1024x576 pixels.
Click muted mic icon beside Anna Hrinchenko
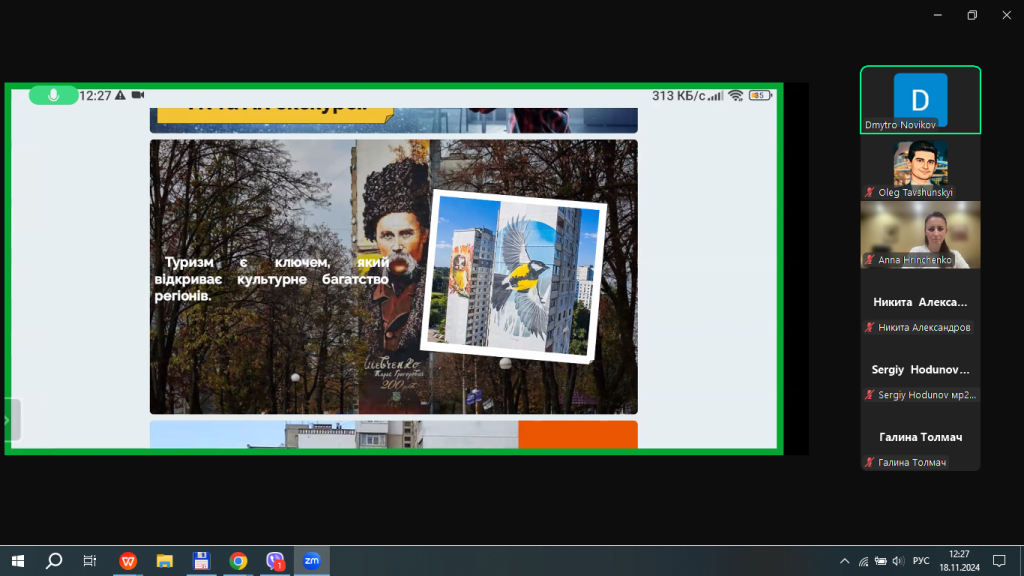[x=870, y=259]
